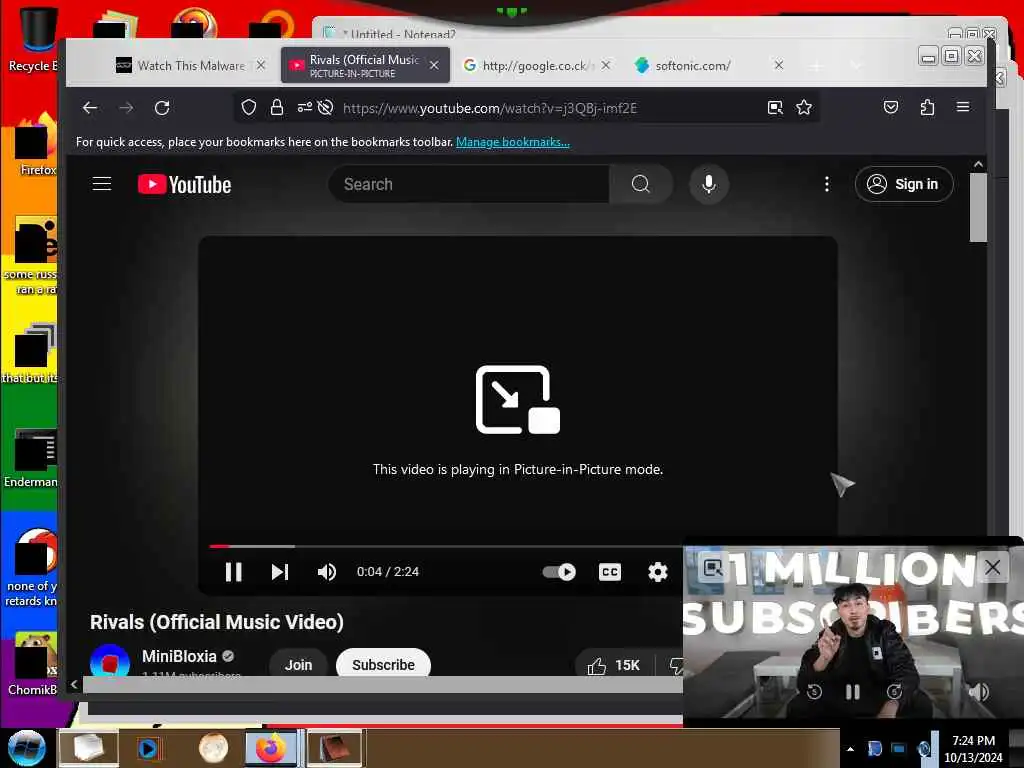Seek on the YouTube video progress bar
Screen dimensions: 1024x768
pyautogui.click(x=445, y=545)
